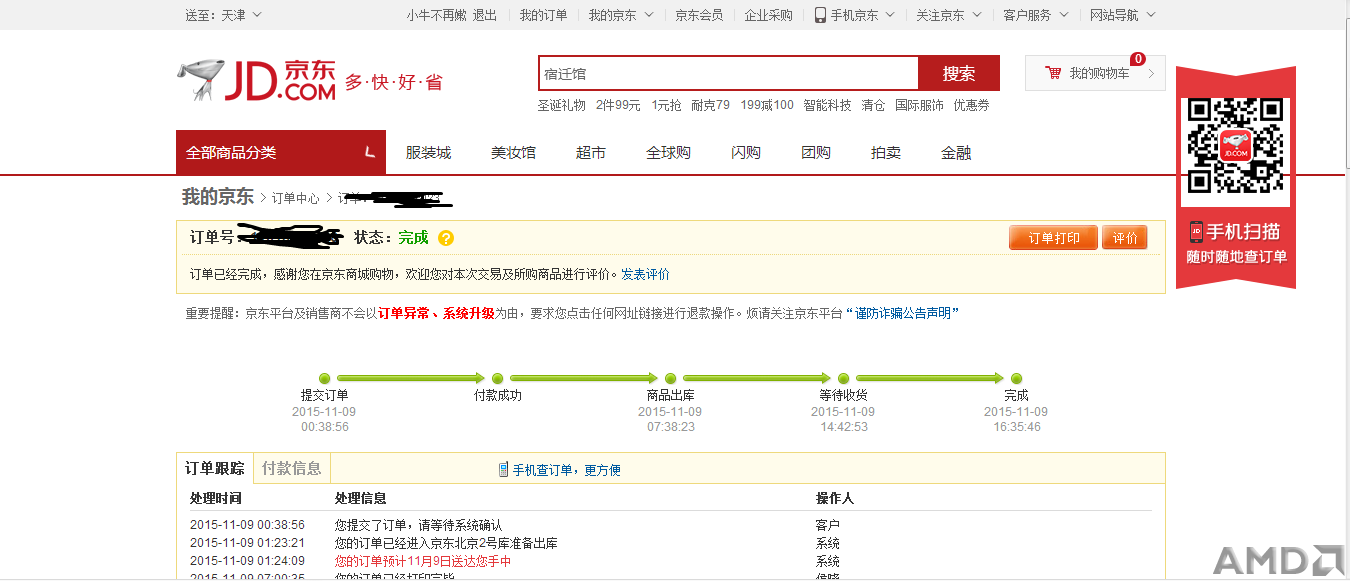Click 手机查订单，更方便 link
Screen dimensions: 1350x581
pos(567,470)
